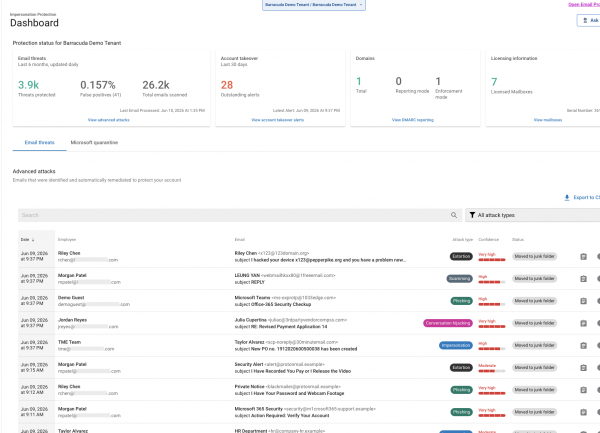Click Very high confidence bar in first row
600x433 pixels.
[x=492, y=260]
